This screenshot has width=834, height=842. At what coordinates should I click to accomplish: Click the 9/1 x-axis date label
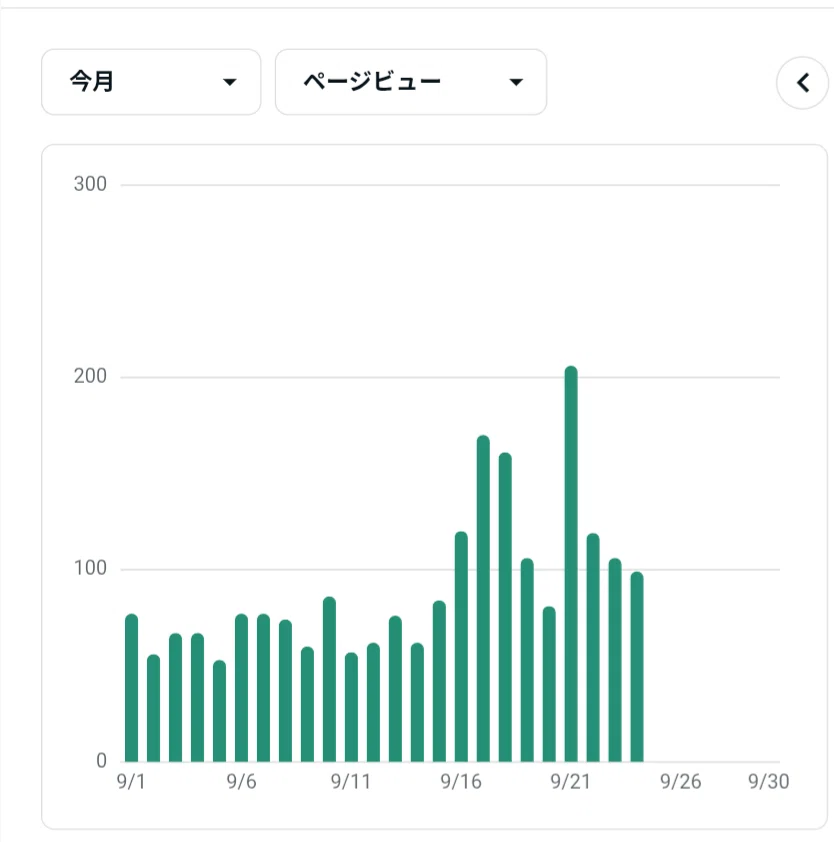tap(131, 782)
